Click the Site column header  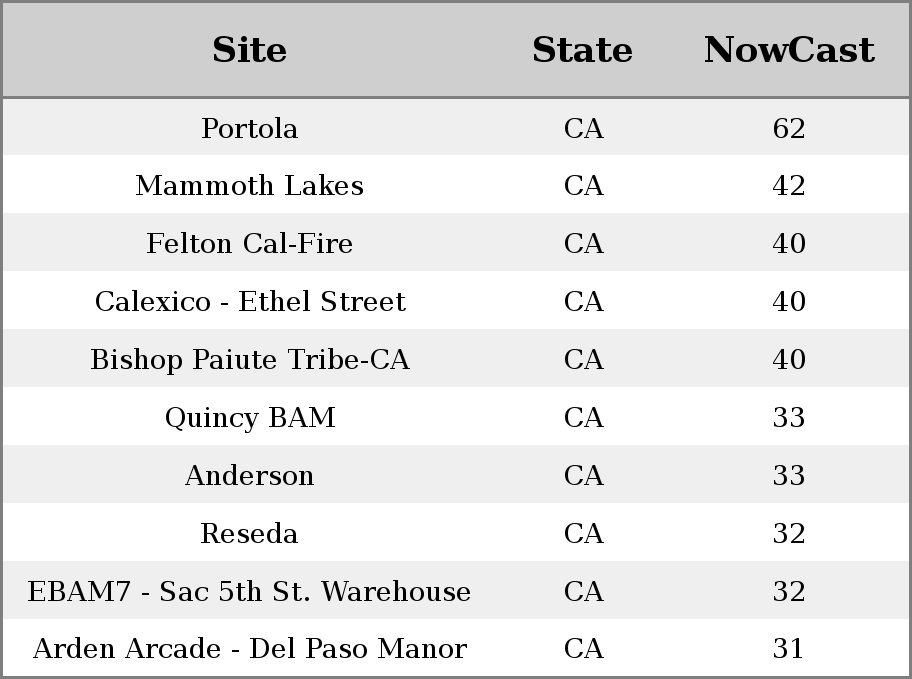[x=249, y=50]
